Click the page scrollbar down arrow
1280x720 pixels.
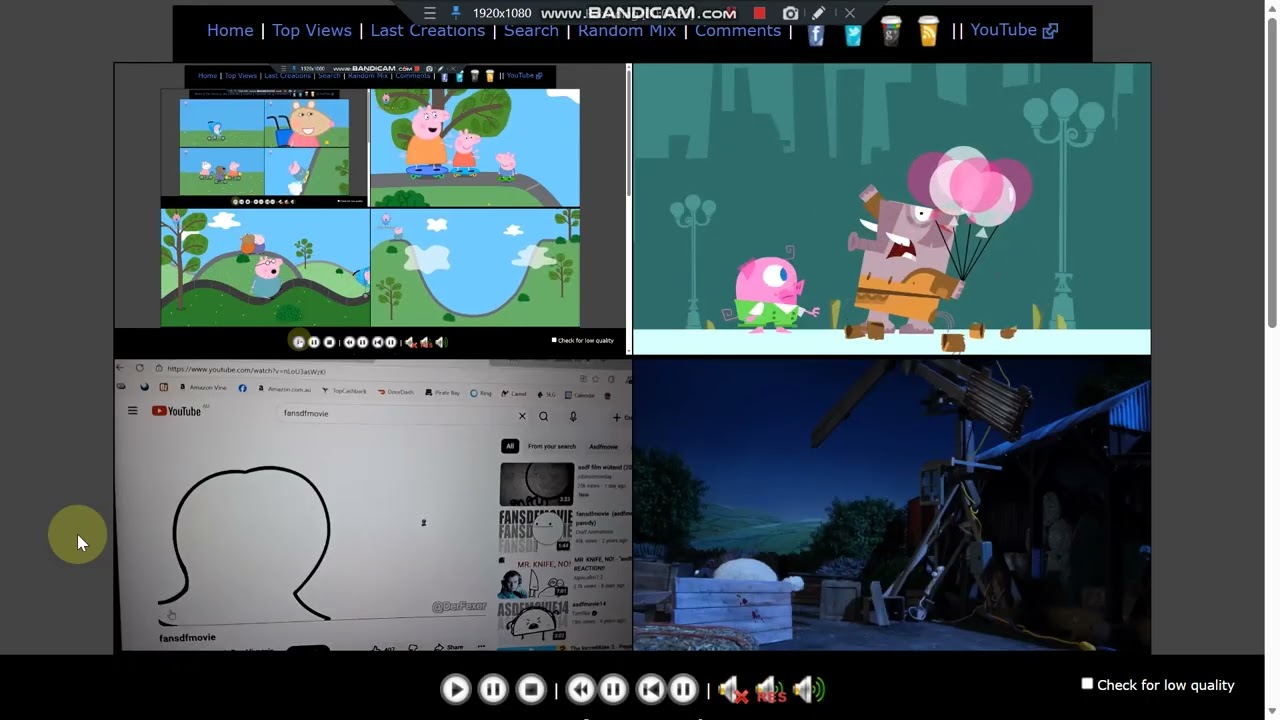tap(1272, 712)
